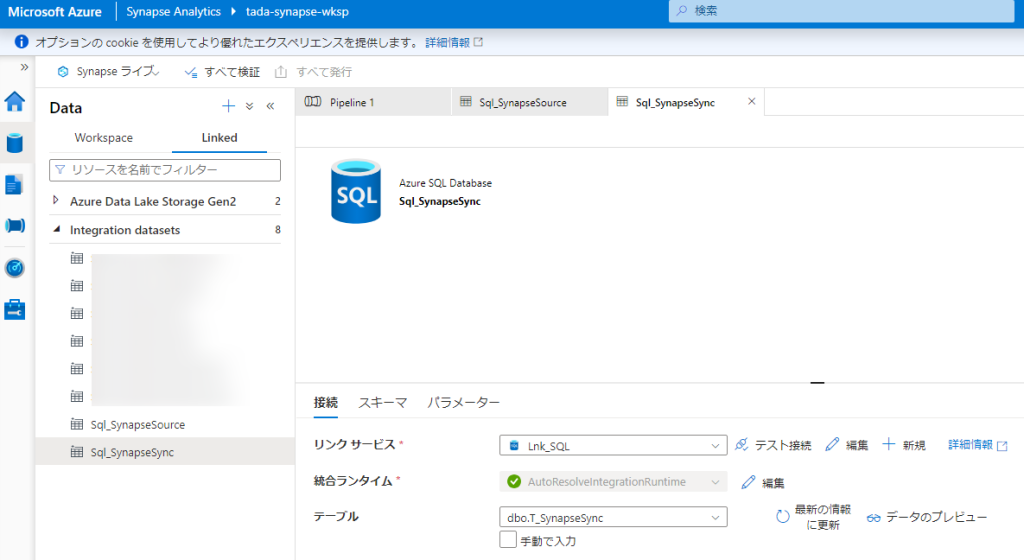Click the panel resize handle above tabs
1024x560 pixels.
tap(817, 382)
